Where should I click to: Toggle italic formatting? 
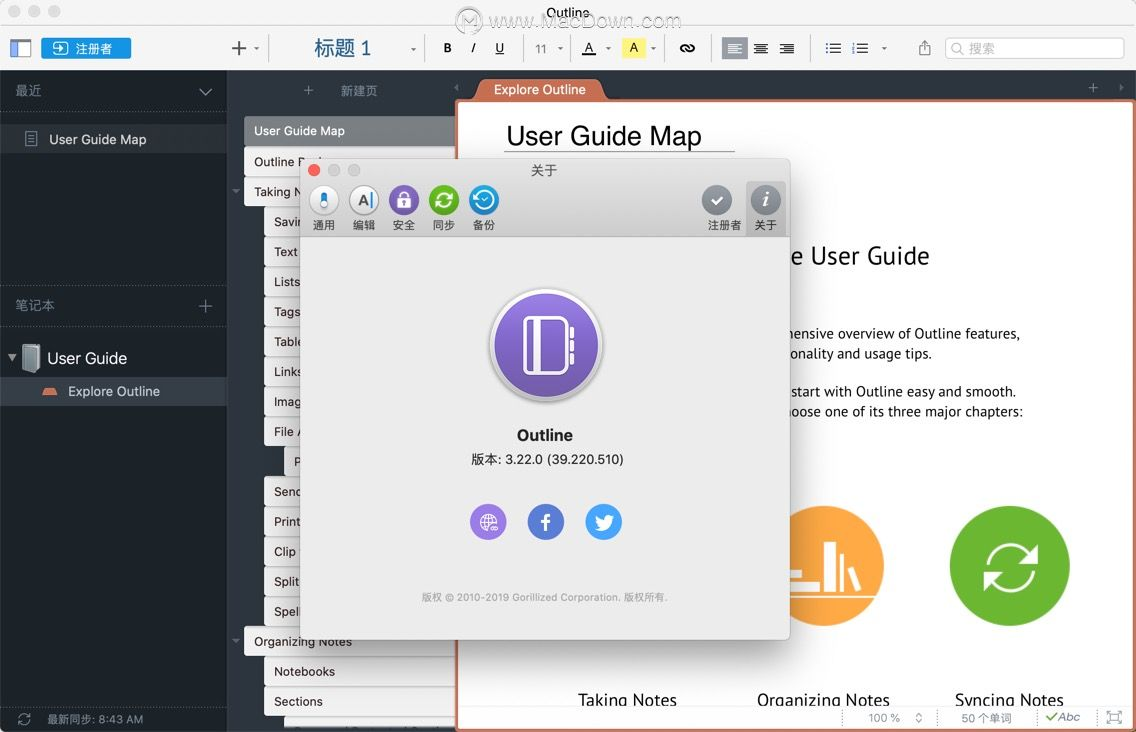coord(473,49)
